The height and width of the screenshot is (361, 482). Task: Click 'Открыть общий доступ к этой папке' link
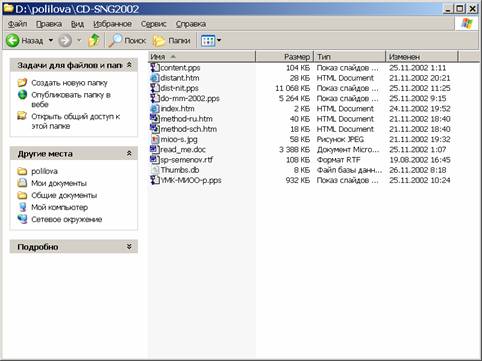[76, 121]
